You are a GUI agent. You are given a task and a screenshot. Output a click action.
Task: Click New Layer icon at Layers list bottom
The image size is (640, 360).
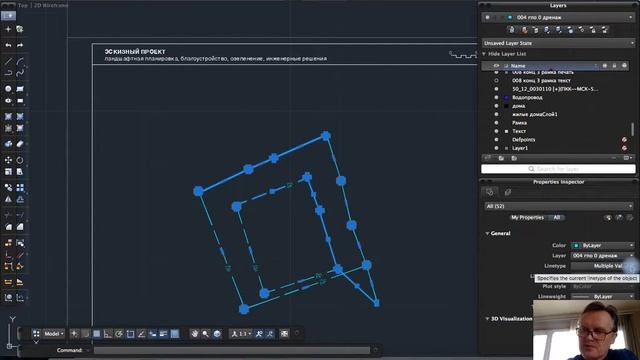point(488,158)
